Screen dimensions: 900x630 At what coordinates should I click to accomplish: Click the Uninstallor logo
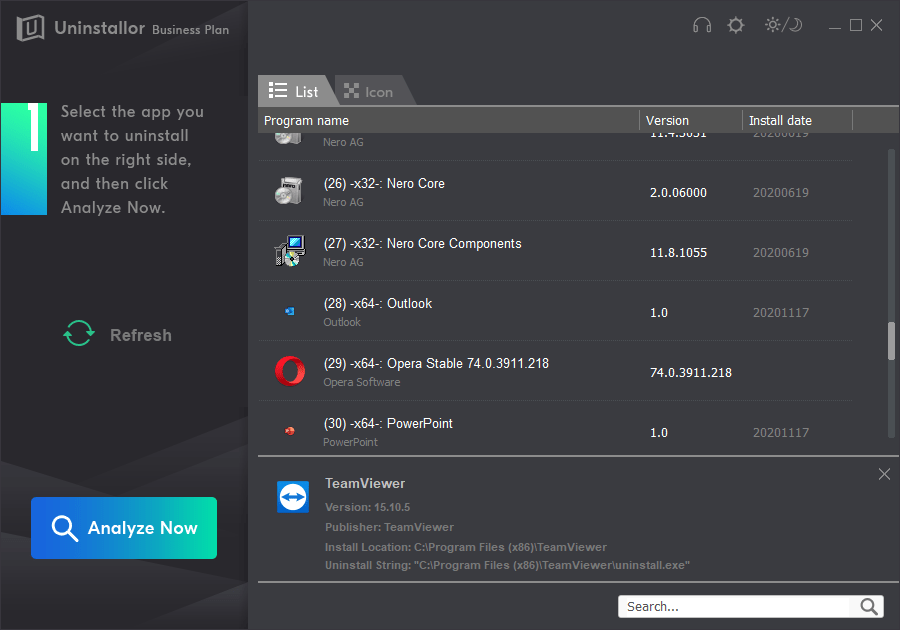click(x=30, y=28)
